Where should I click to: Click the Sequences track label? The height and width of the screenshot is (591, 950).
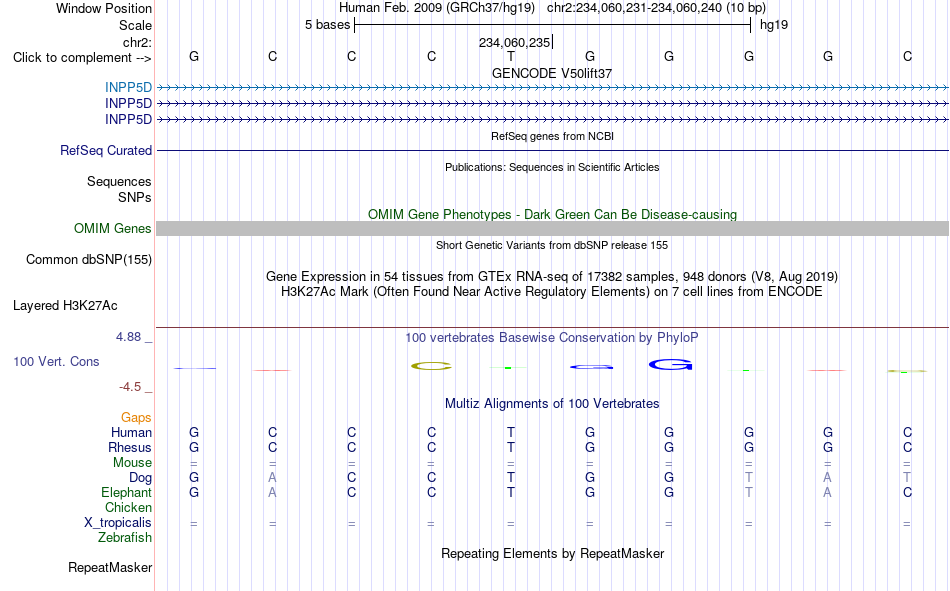coord(119,181)
